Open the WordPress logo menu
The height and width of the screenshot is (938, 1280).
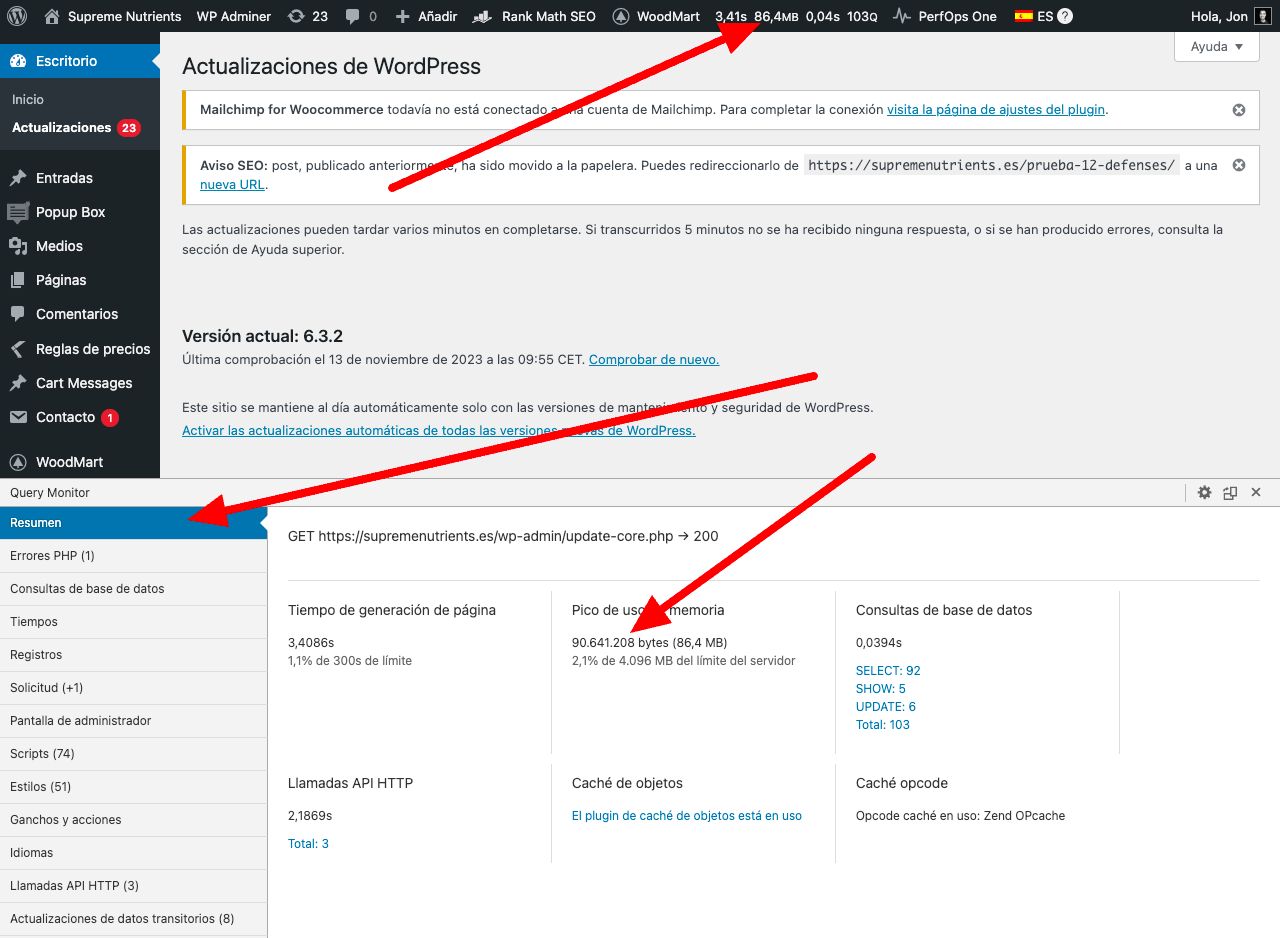17,16
